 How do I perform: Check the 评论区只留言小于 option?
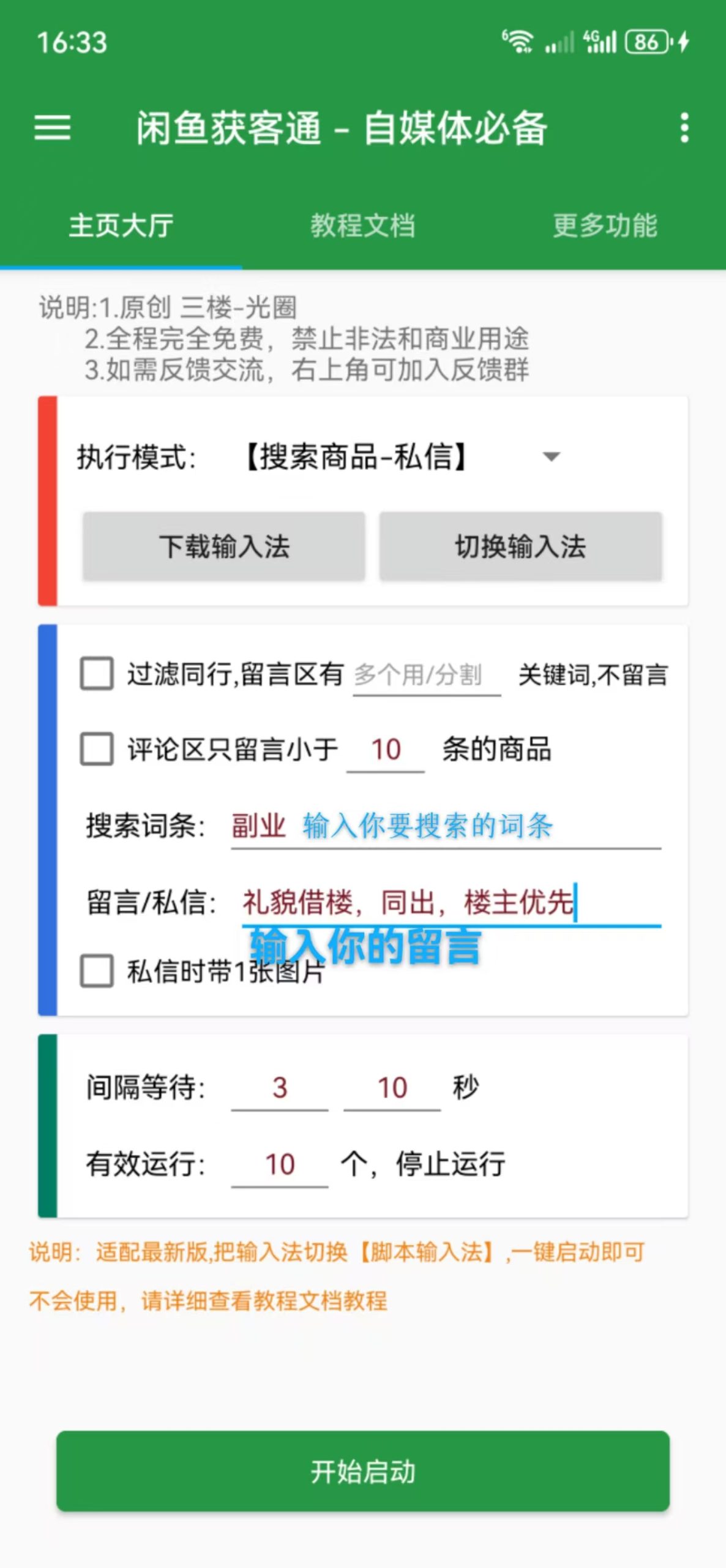pyautogui.click(x=97, y=749)
